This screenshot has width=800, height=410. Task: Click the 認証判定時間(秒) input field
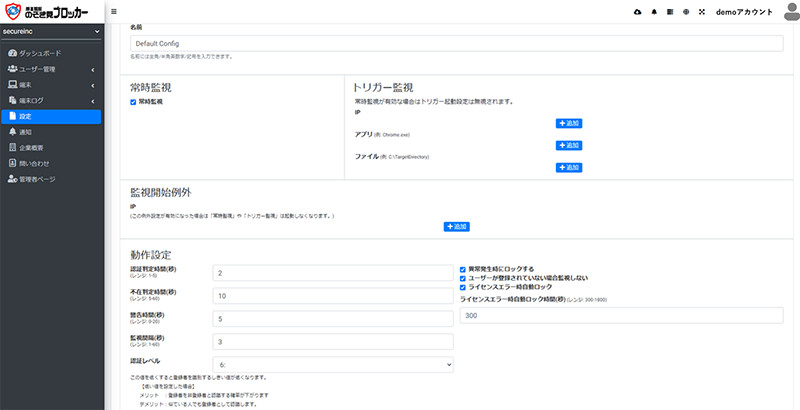[333, 273]
